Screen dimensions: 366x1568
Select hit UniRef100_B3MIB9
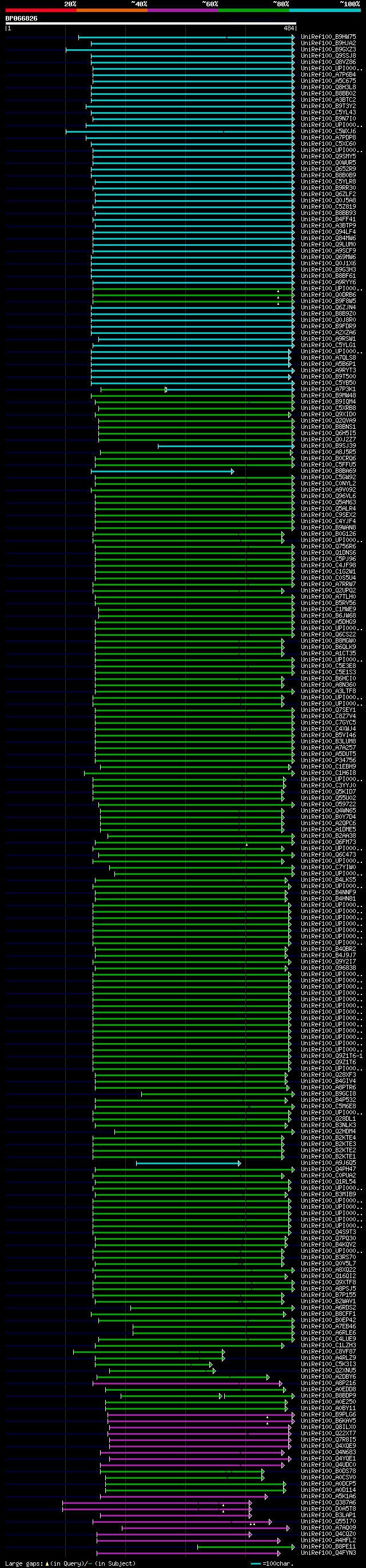[x=328, y=1194]
